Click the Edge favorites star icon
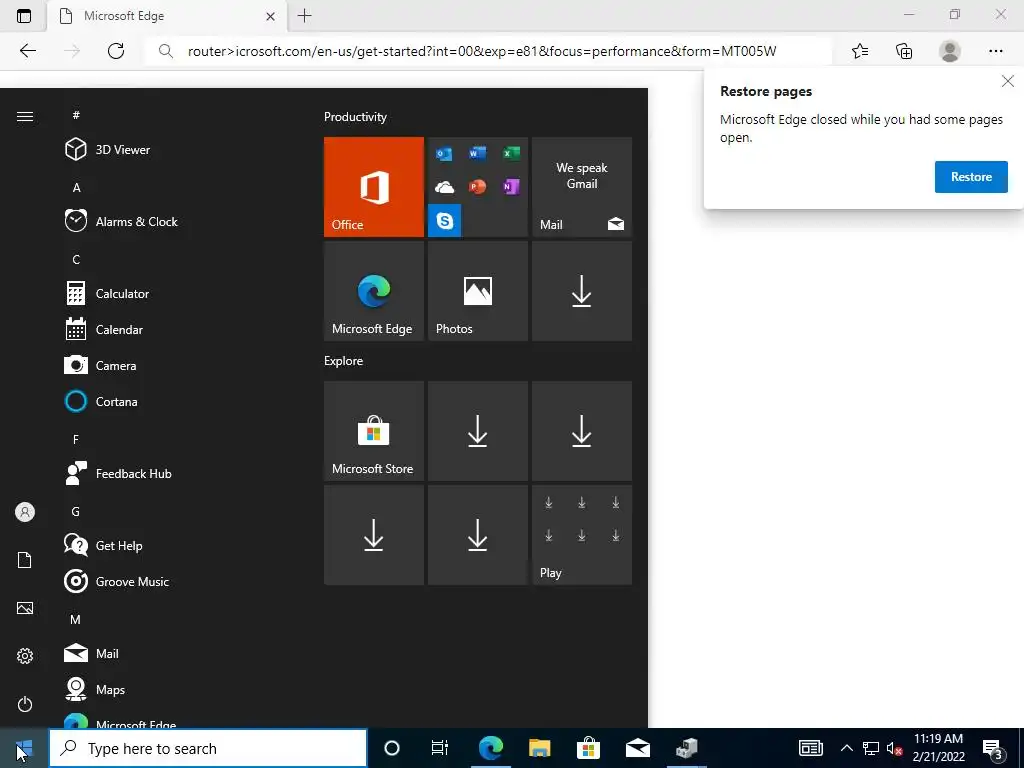This screenshot has width=1024, height=768. 860,51
